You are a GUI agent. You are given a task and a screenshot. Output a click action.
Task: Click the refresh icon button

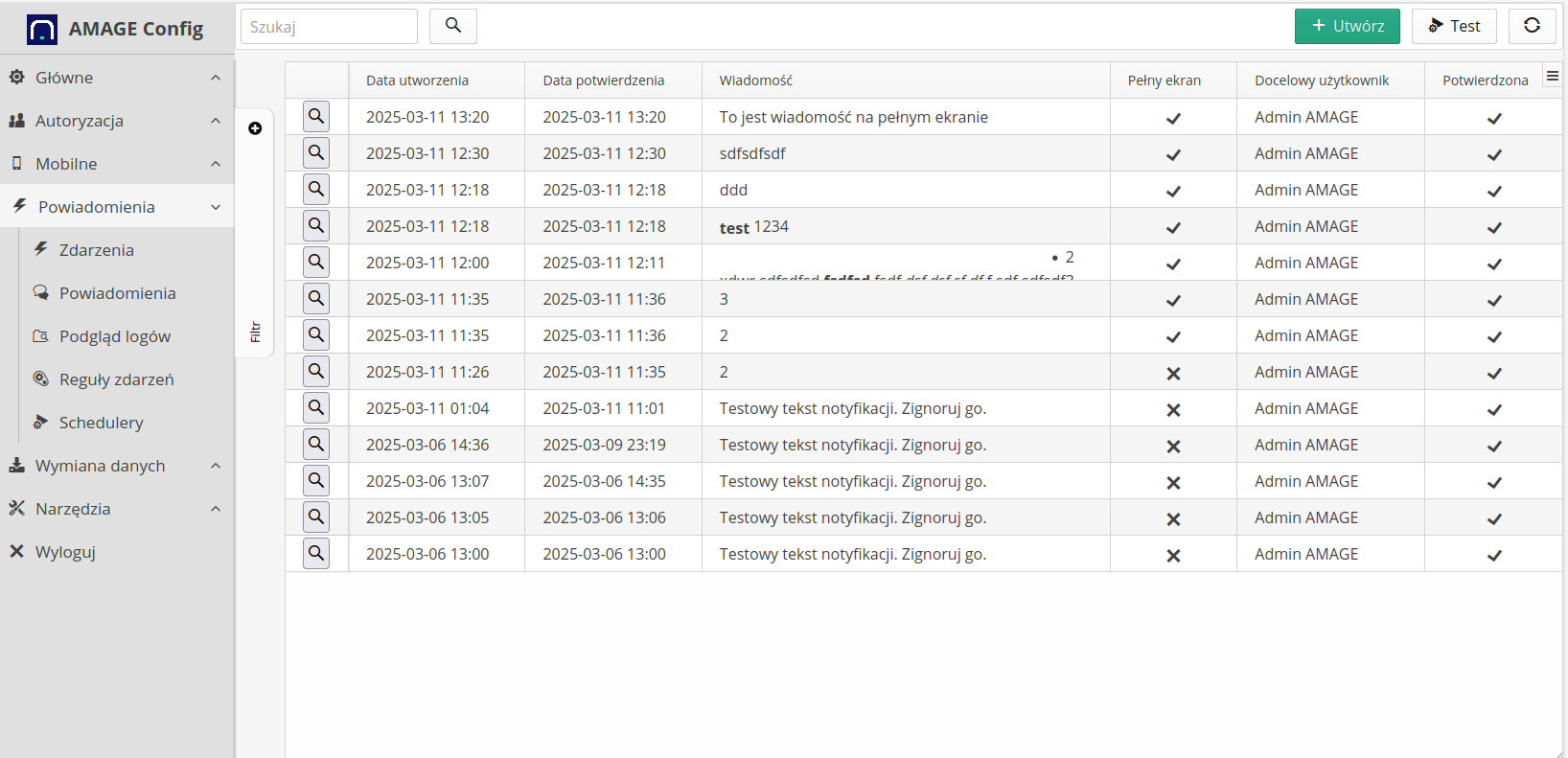pos(1532,26)
